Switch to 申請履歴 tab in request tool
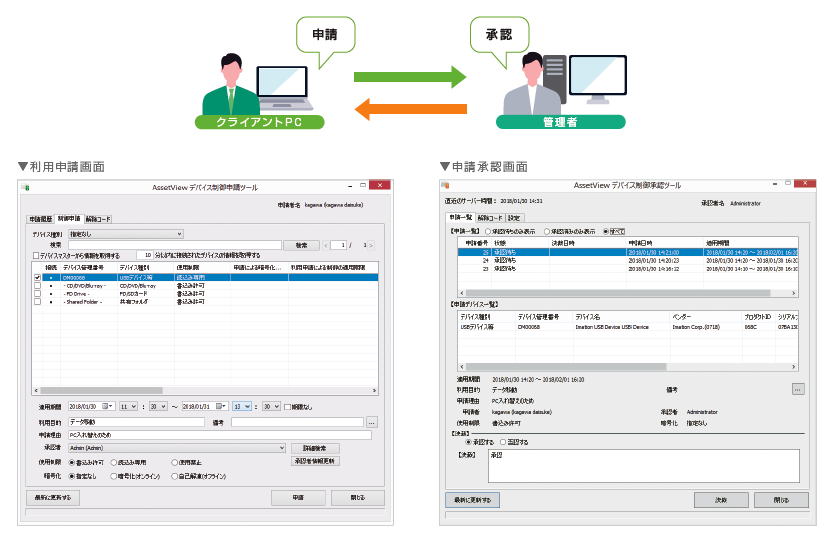834x544 pixels. click(x=40, y=219)
